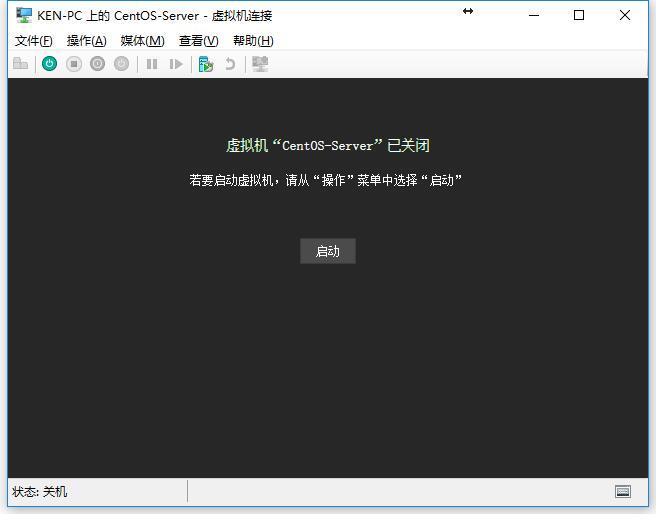Viewport: 656px width, 514px height.
Task: Click the Turn Off stop icon
Action: [x=74, y=64]
